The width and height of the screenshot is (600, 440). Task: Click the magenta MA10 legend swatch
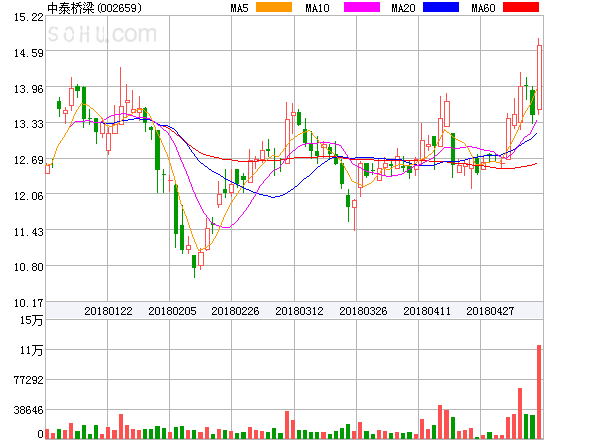click(362, 7)
